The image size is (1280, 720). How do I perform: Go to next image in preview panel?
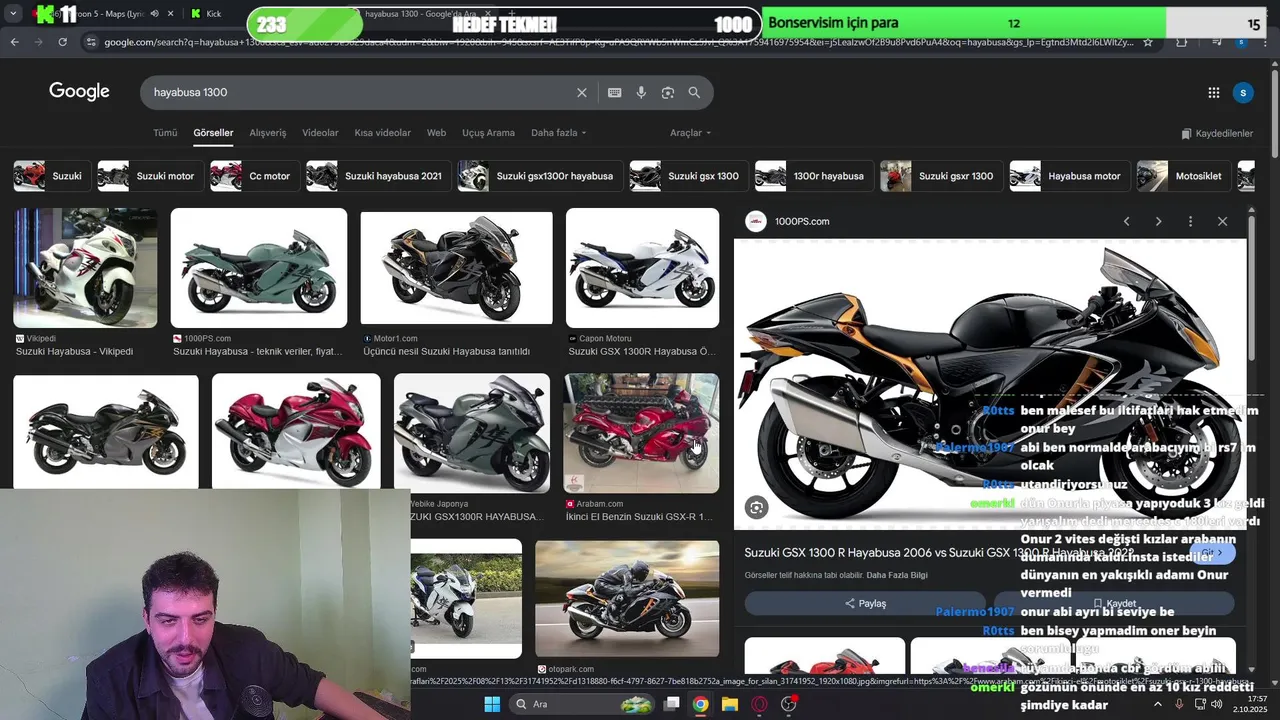tap(1158, 221)
